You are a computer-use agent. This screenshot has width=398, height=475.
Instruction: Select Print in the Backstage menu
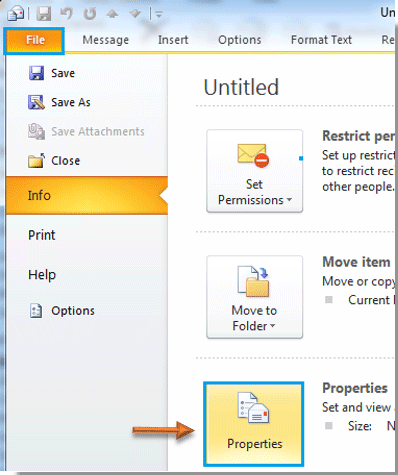pyautogui.click(x=42, y=235)
